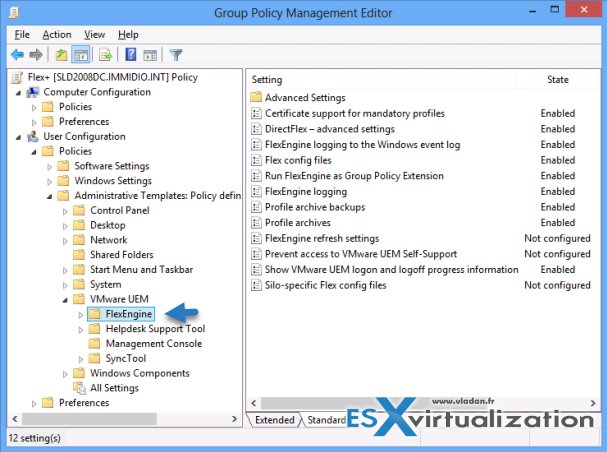Viewport: 607px width, 452px height.
Task: Click the All Settings icon in tree
Action: (79, 388)
